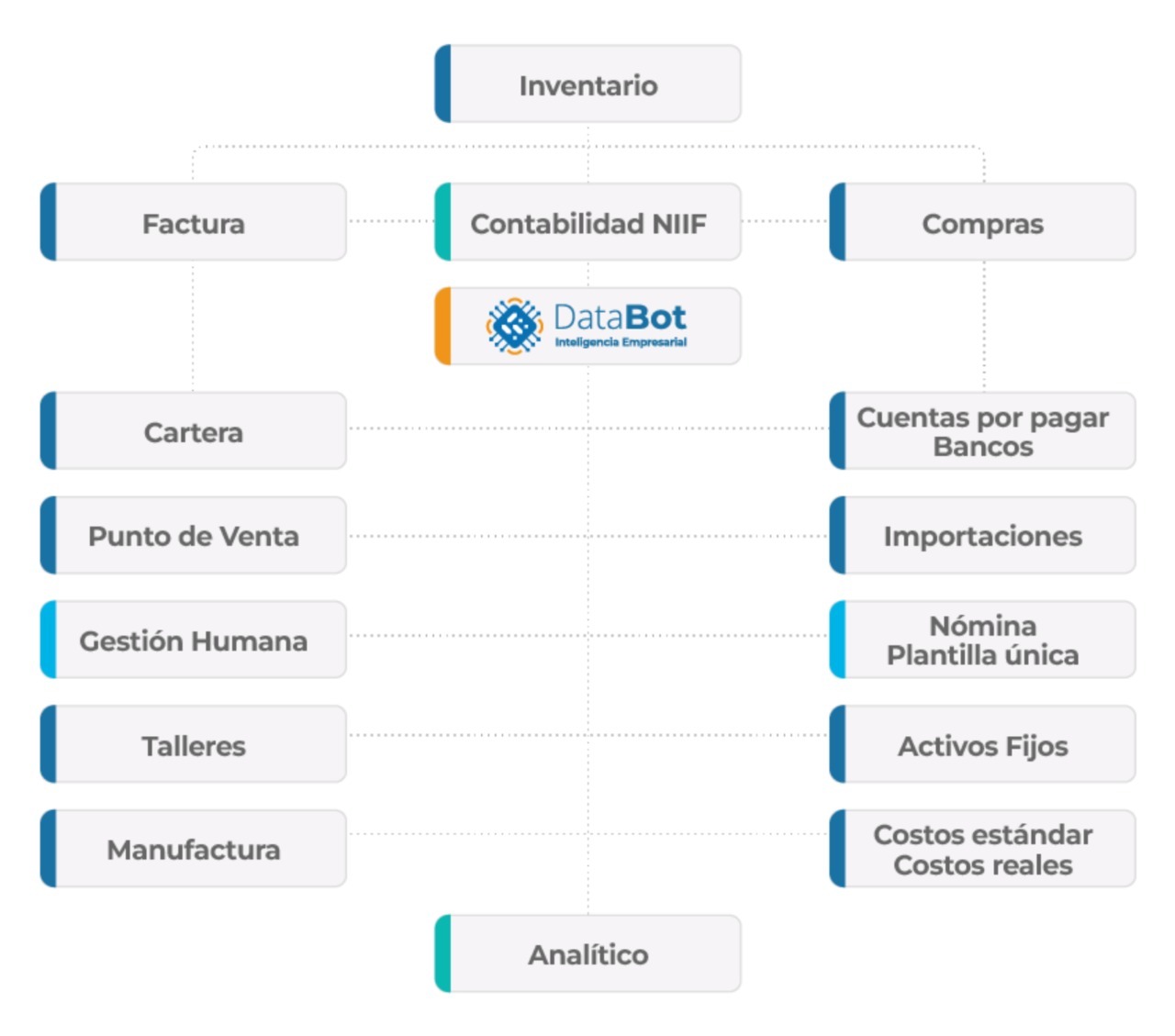Image resolution: width=1175 pixels, height=1036 pixels.
Task: Open the Compras module
Action: pyautogui.click(x=982, y=222)
